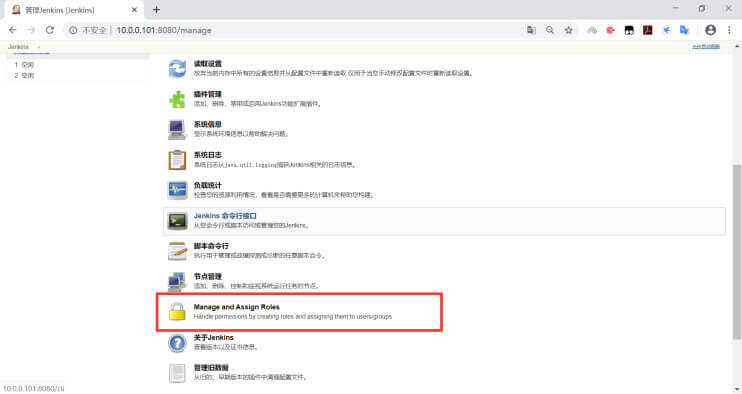Open the '系统日志' link
This screenshot has width=742, height=394.
(207, 155)
